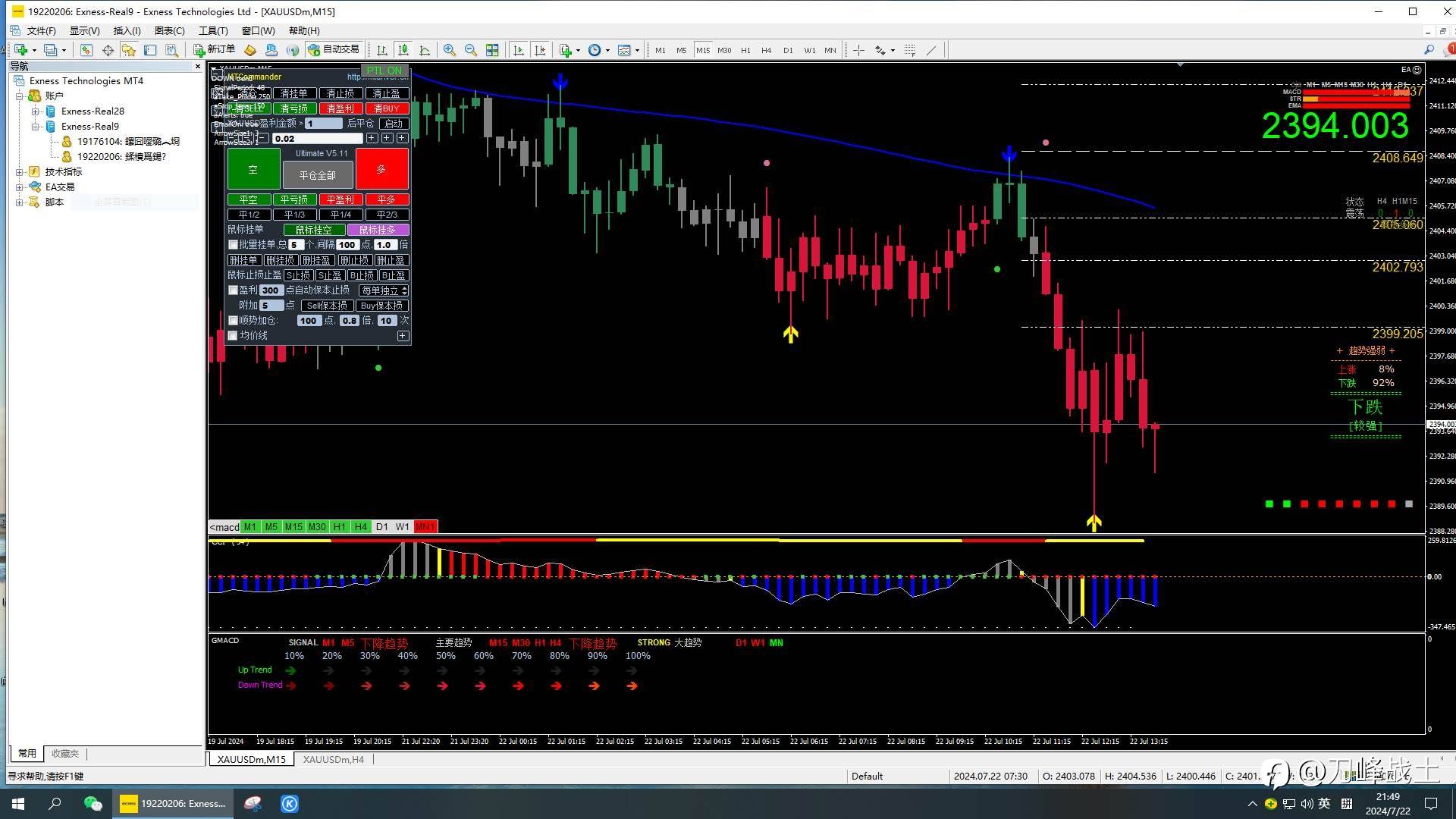Open the 每单独立 dropdown
This screenshot has height=819, width=1456.
[384, 290]
